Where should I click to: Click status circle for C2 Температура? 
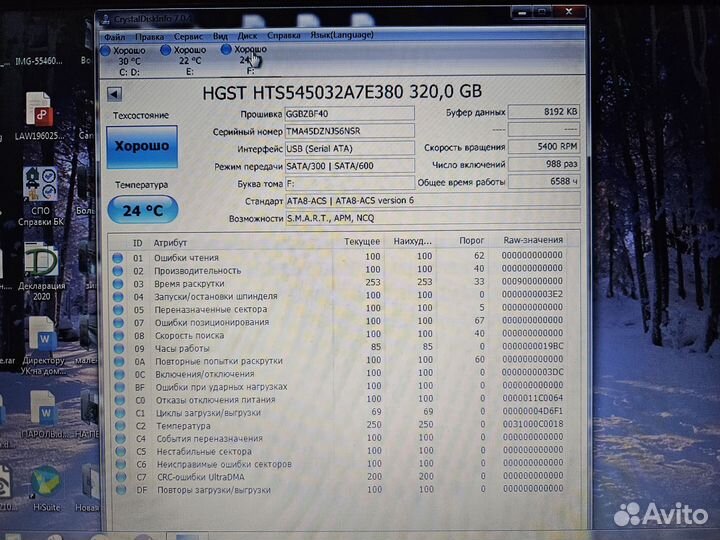coord(120,426)
